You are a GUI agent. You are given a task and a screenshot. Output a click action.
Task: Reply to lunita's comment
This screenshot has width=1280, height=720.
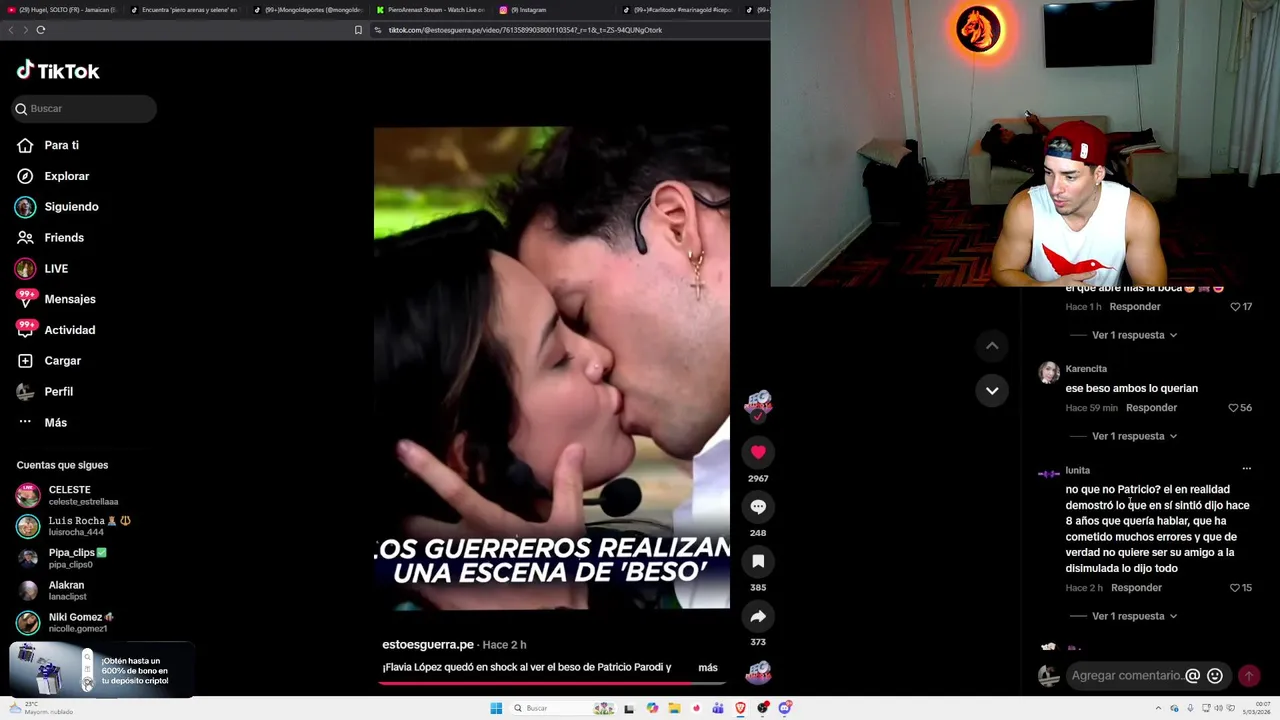1136,588
